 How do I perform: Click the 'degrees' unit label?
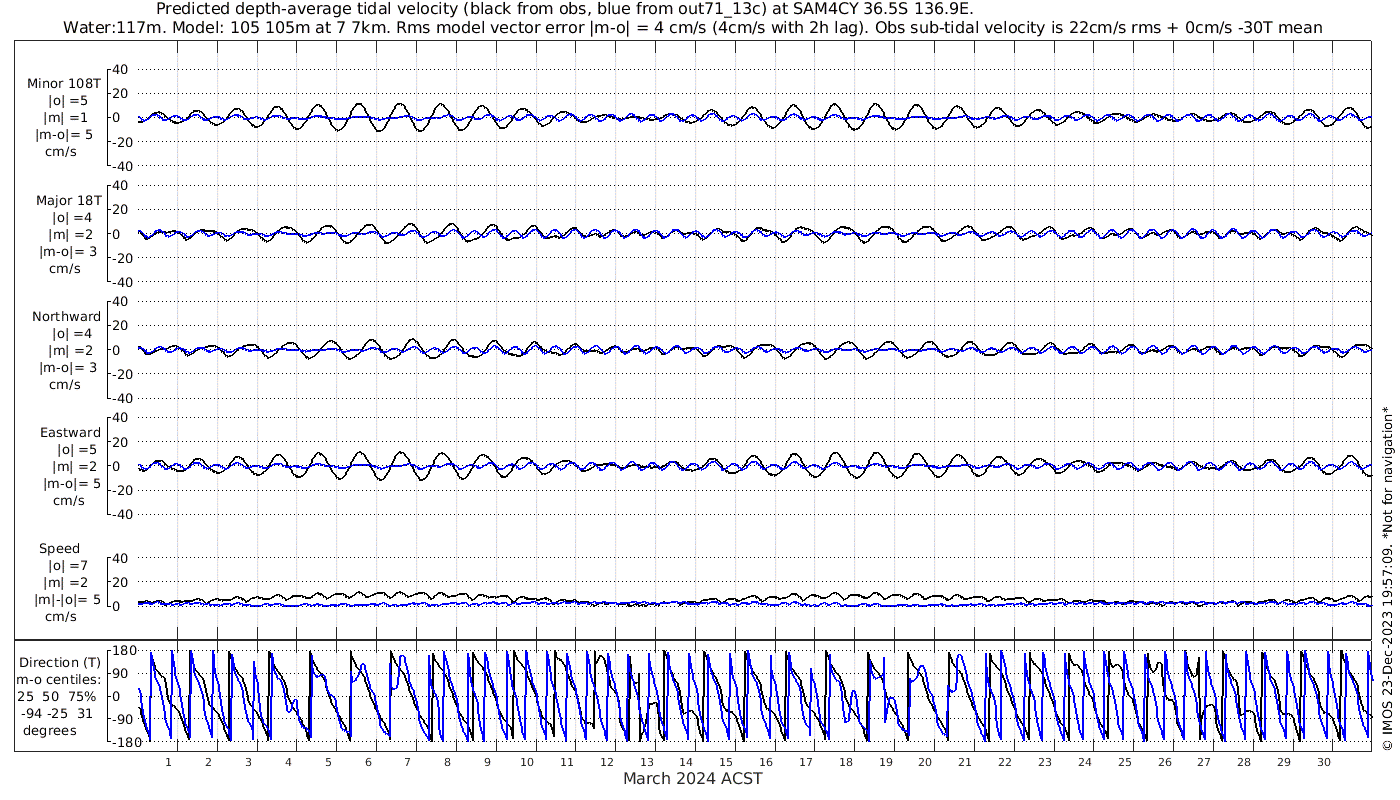pos(50,730)
